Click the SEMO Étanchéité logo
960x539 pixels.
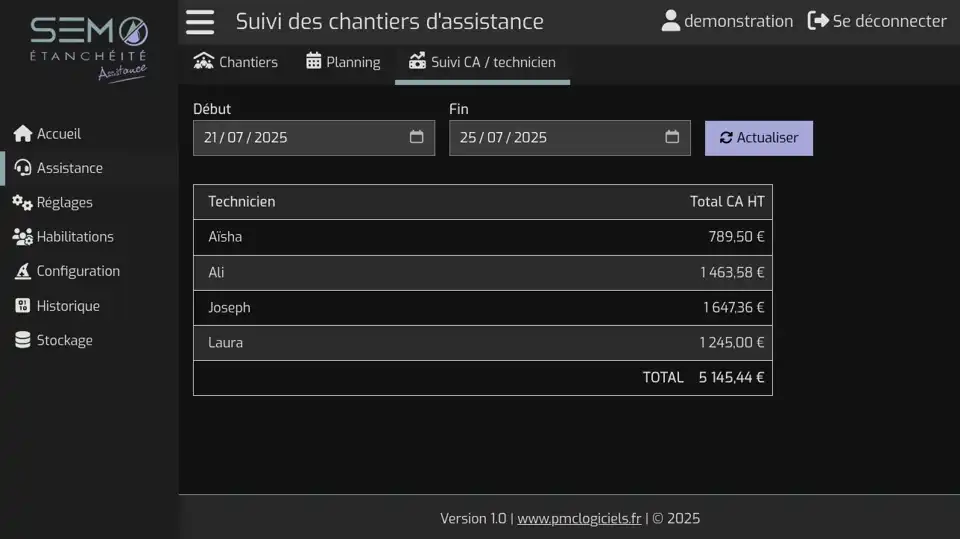click(x=89, y=47)
